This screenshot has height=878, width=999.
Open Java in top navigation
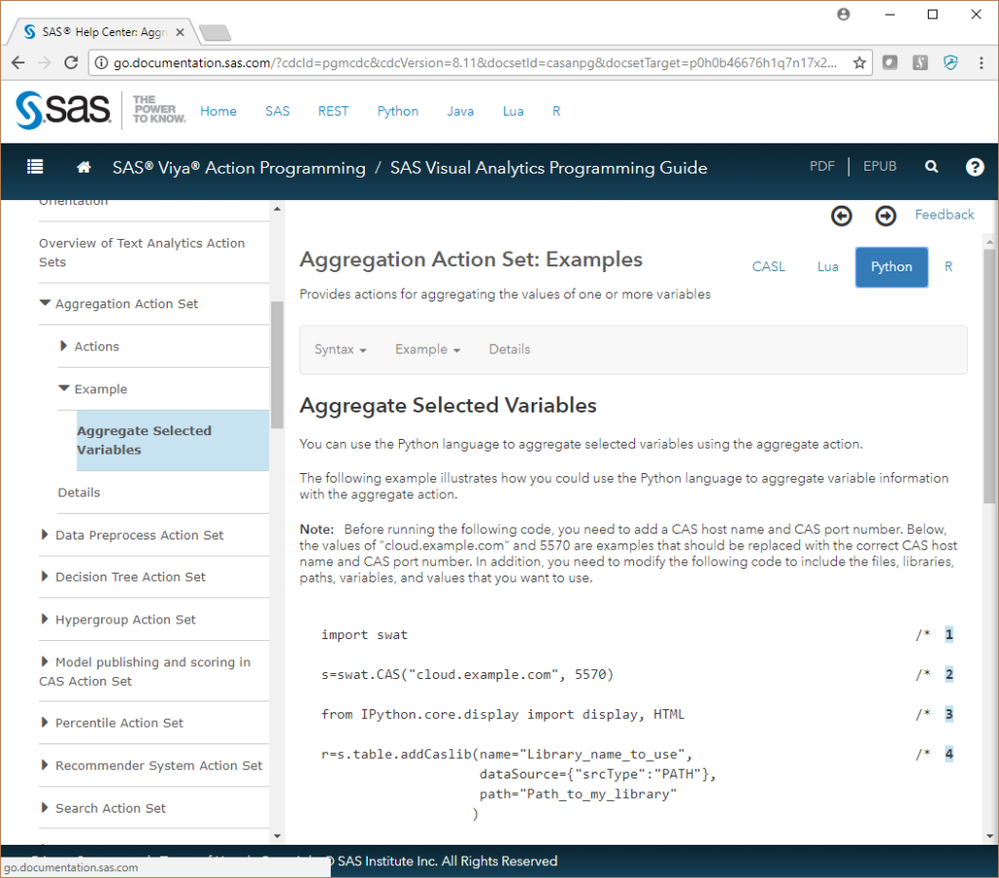pyautogui.click(x=460, y=112)
